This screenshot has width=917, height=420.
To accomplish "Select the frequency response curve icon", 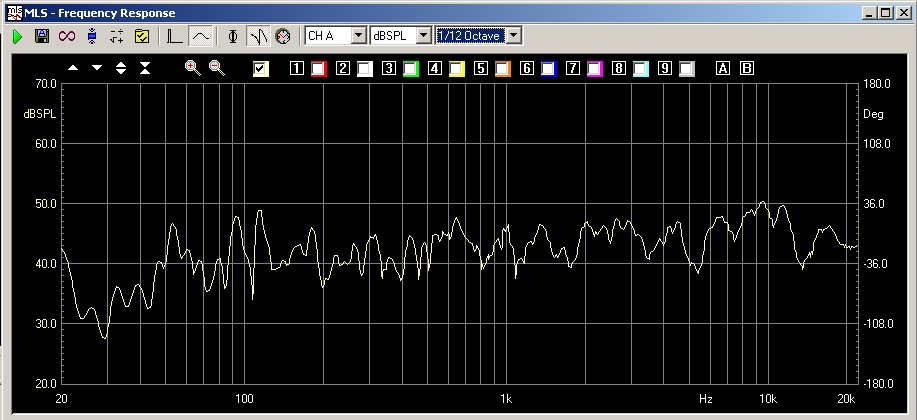I will (x=200, y=36).
